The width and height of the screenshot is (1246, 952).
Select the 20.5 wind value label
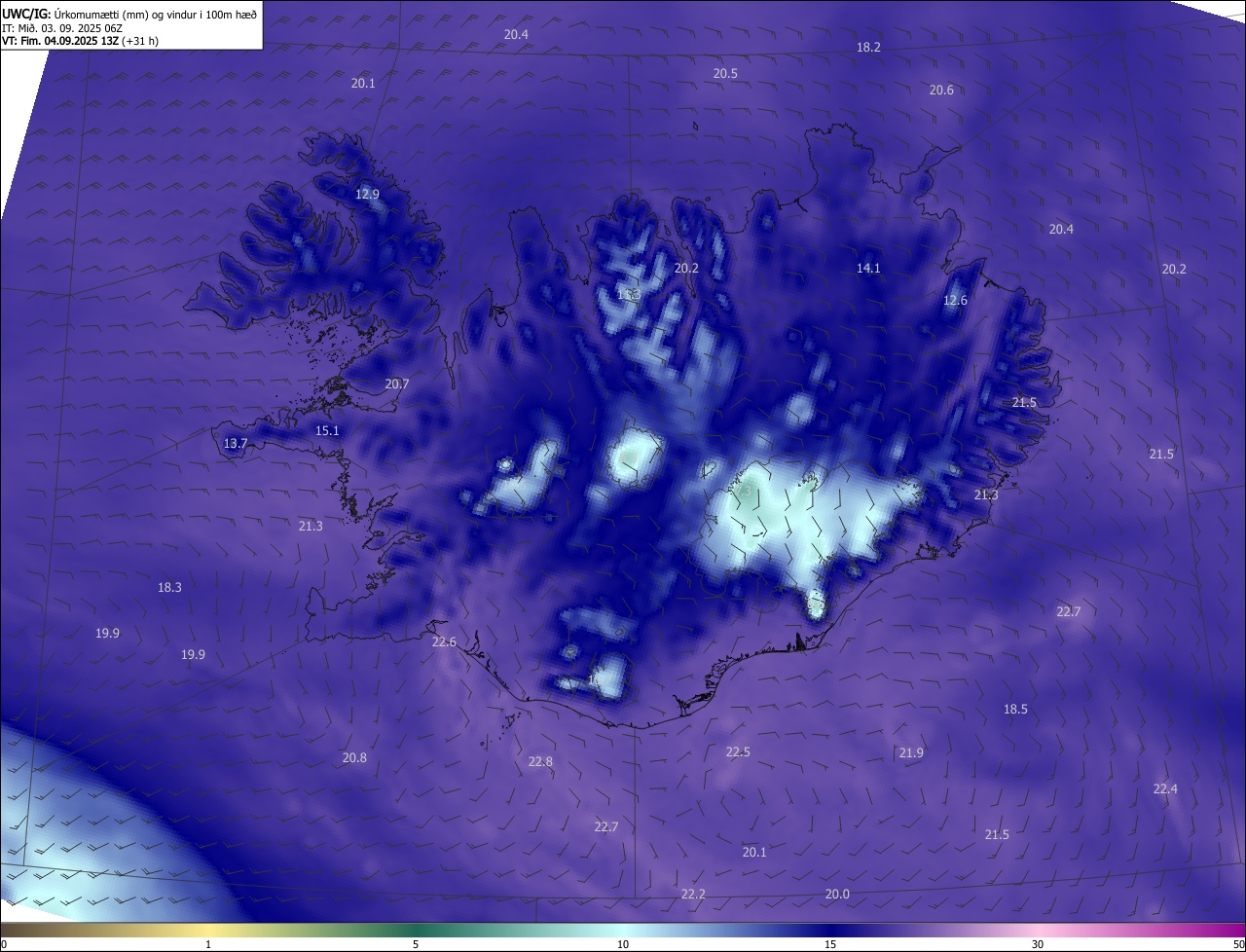[x=725, y=73]
